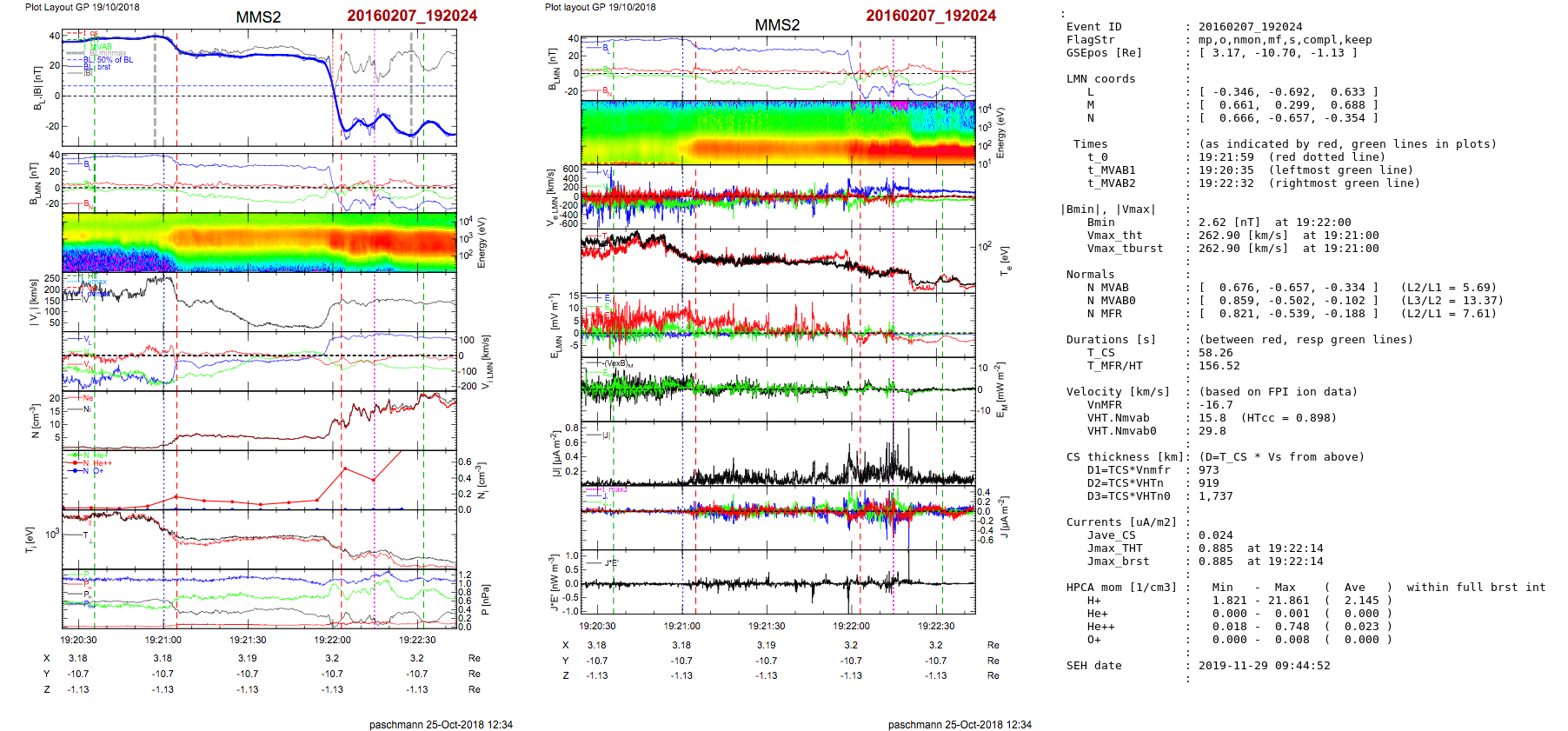This screenshot has width=1568, height=731.
Task: Click "Plot Layout GP 19/10/2018" header at top left
Action: pos(82,7)
